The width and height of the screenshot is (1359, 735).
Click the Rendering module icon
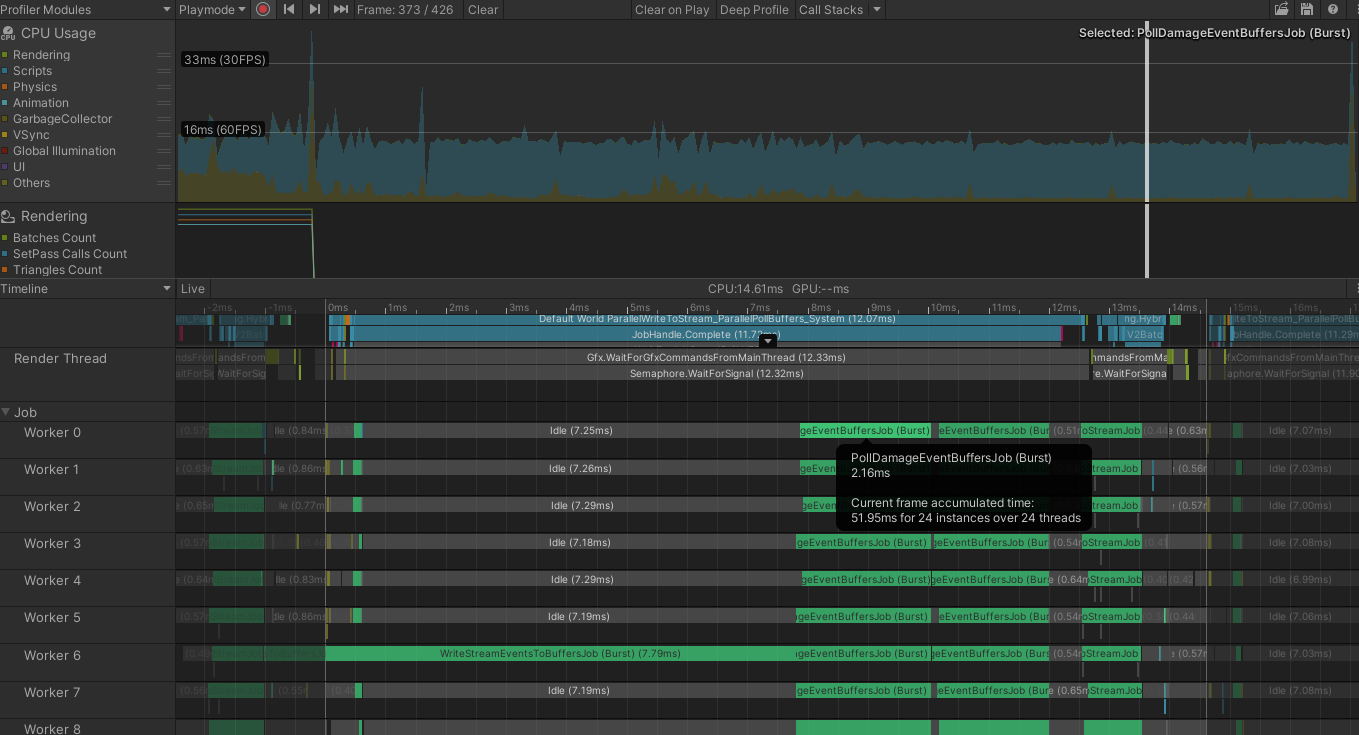pos(7,216)
